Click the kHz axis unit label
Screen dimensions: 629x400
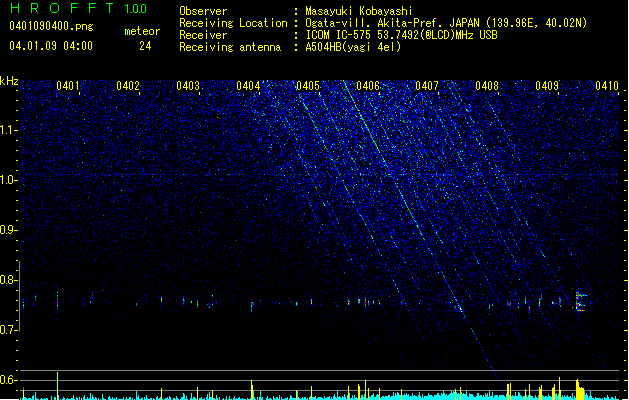[x=9, y=81]
